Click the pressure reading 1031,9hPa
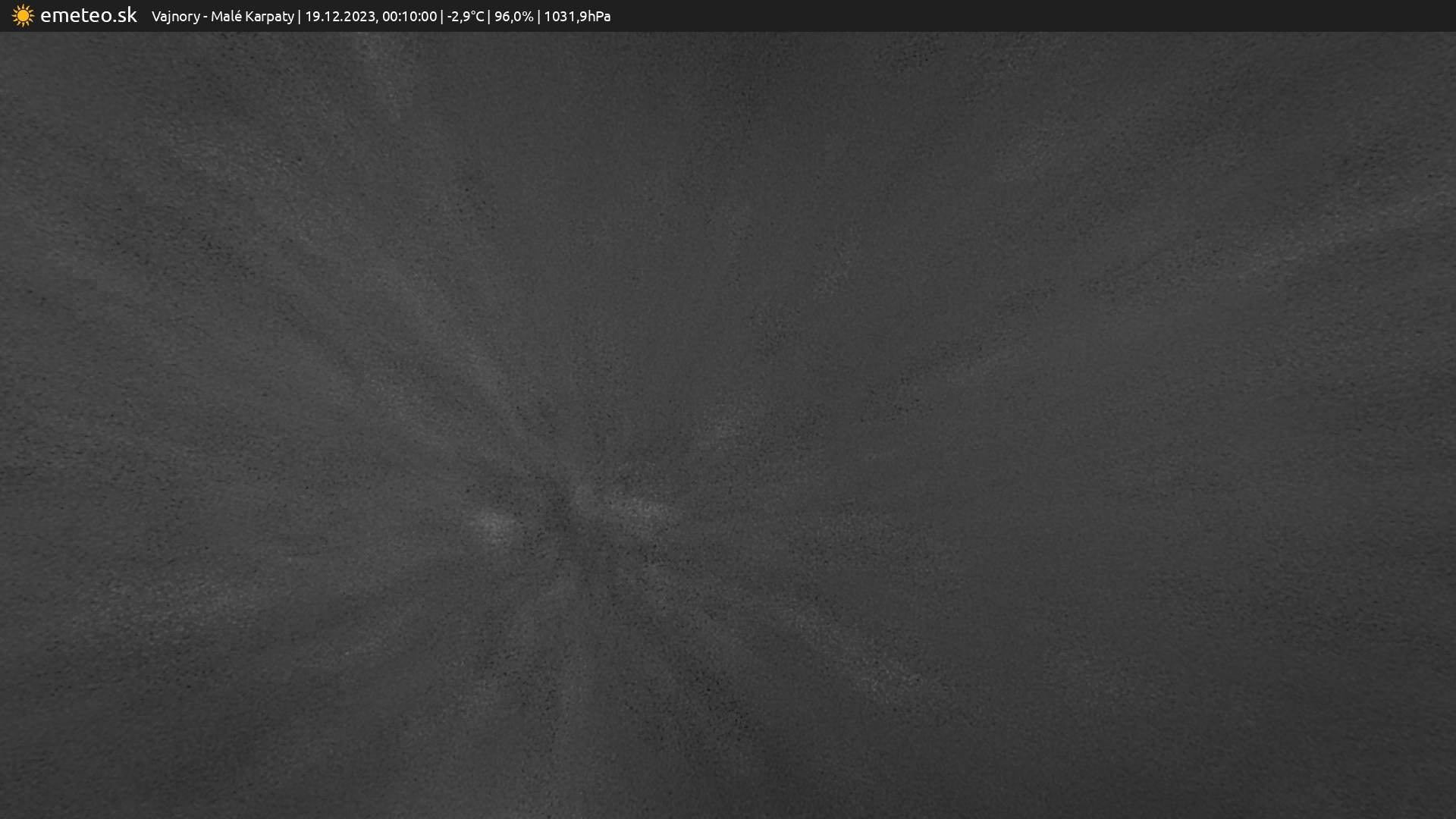The image size is (1456, 819). pyautogui.click(x=576, y=17)
